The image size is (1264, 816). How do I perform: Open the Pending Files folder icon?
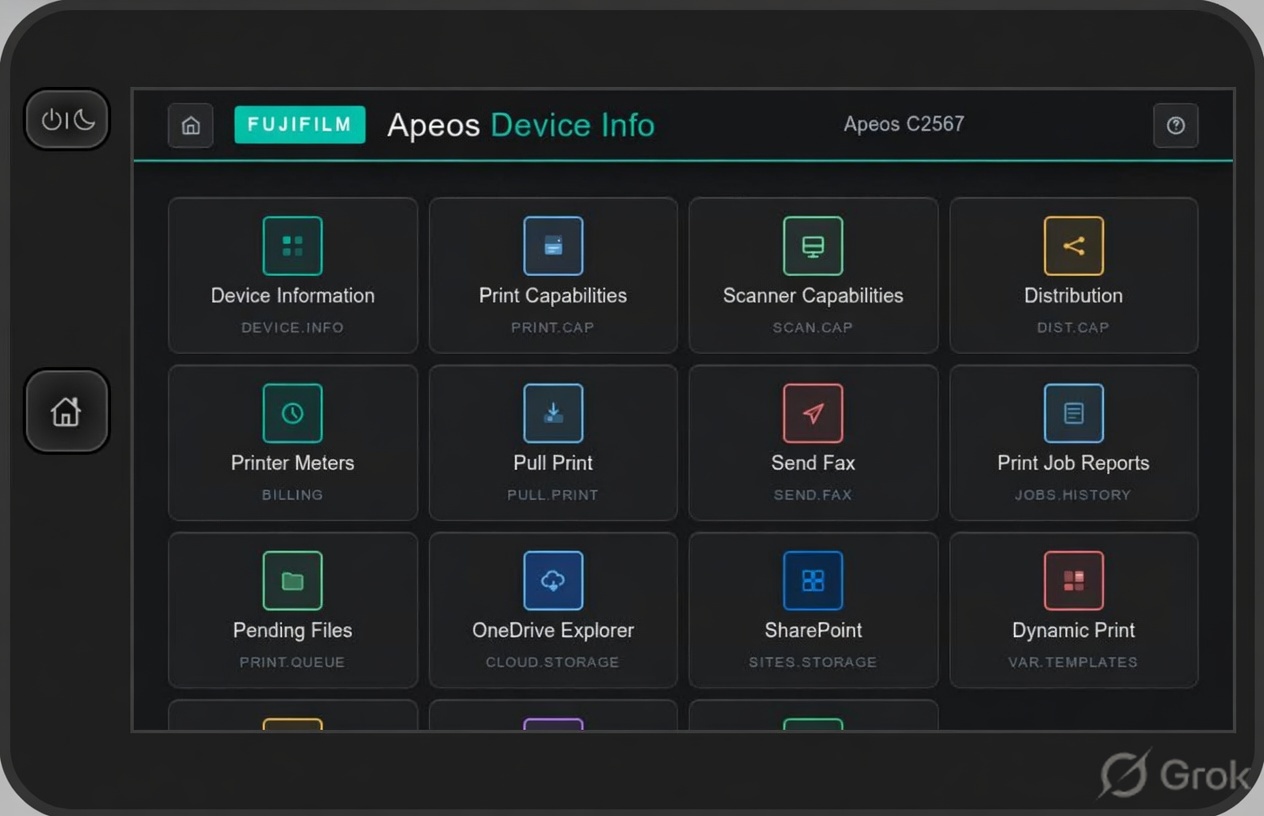(x=293, y=580)
